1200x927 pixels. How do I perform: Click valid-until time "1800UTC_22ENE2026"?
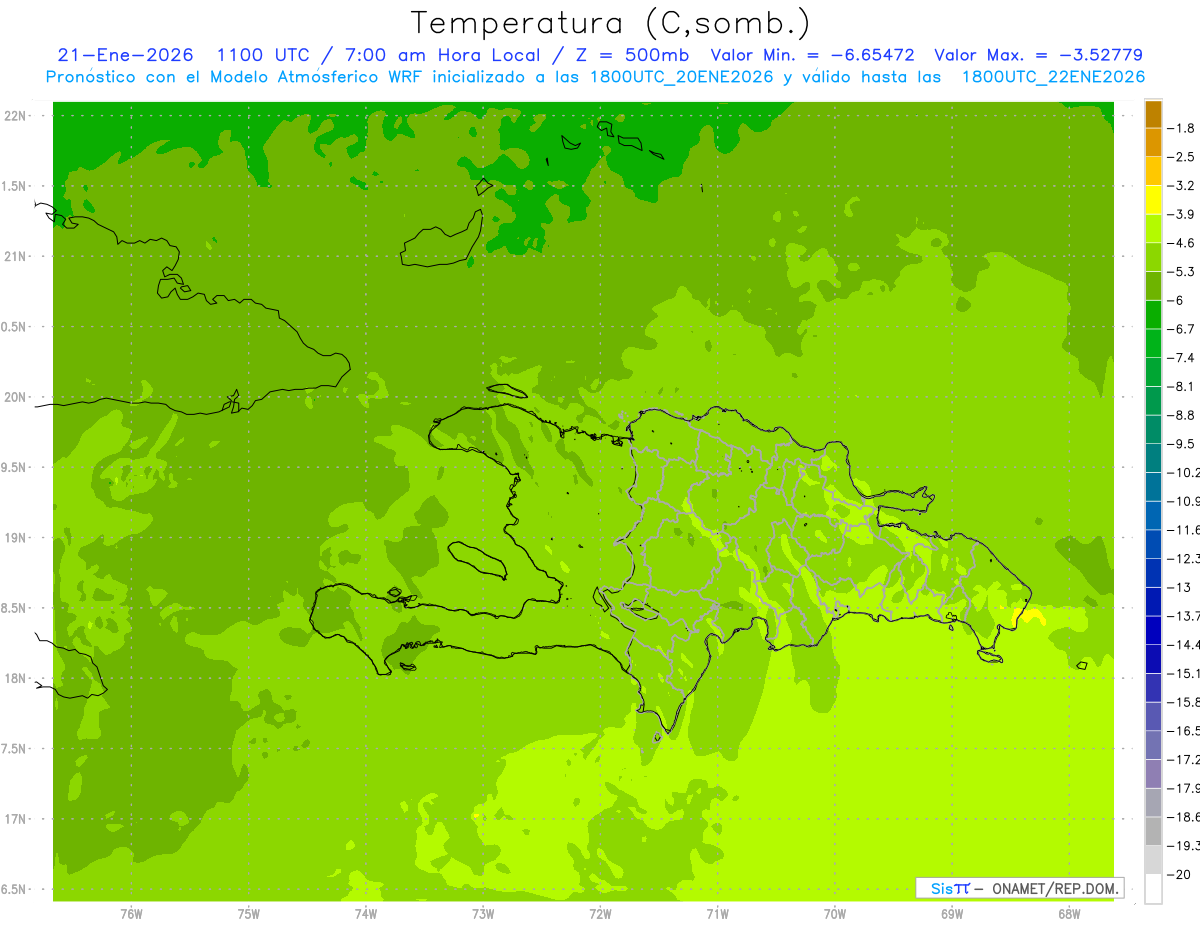(x=1053, y=77)
